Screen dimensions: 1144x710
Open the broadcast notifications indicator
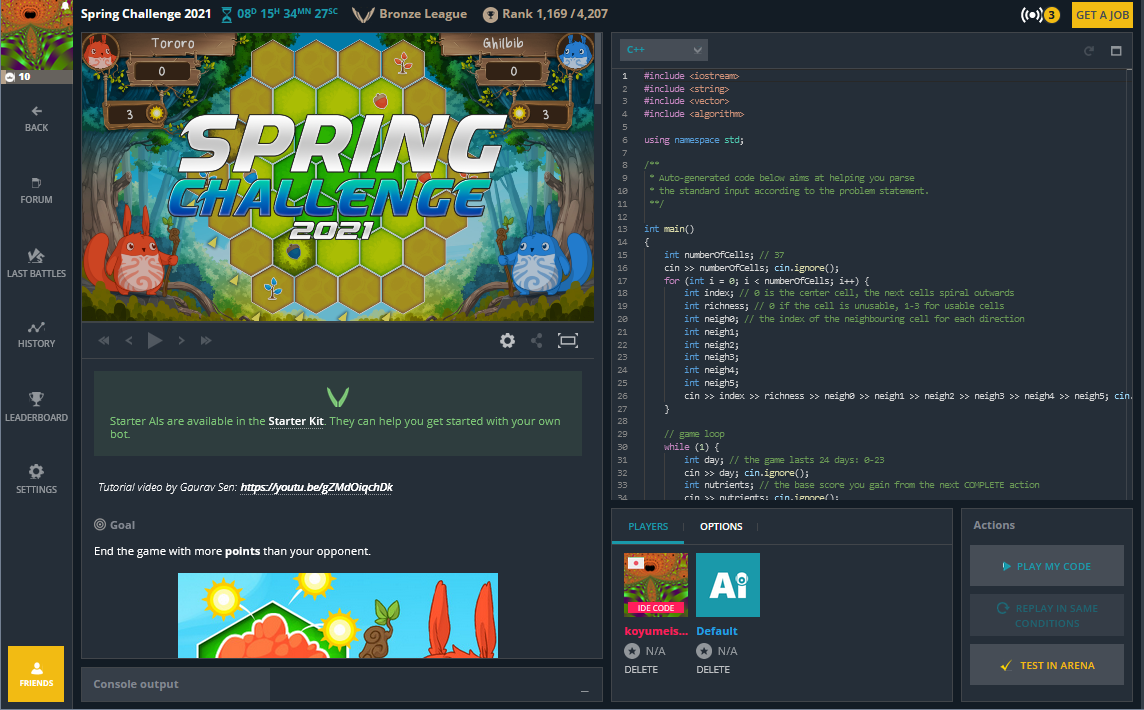[1037, 15]
